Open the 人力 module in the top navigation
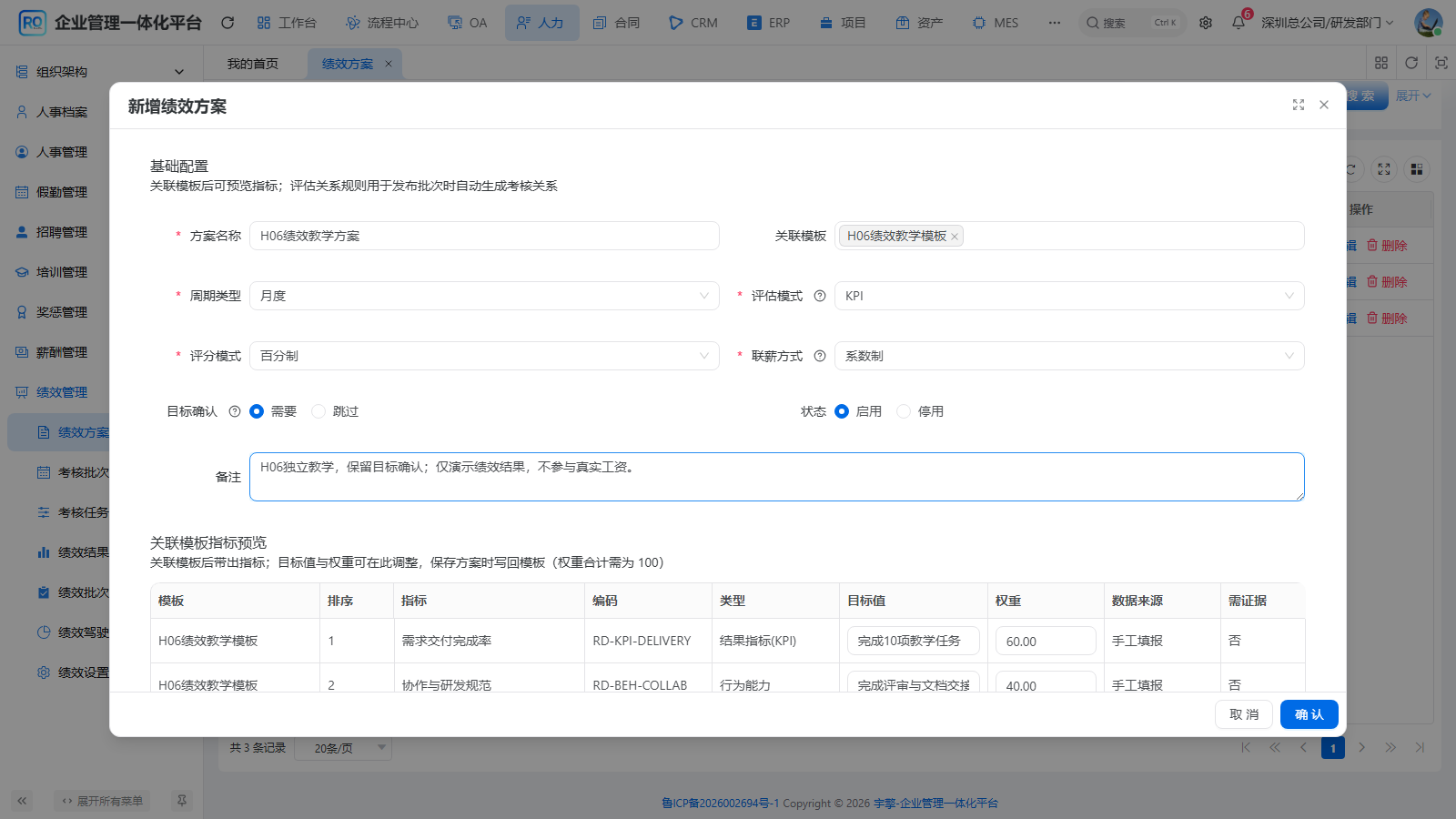 [x=541, y=23]
